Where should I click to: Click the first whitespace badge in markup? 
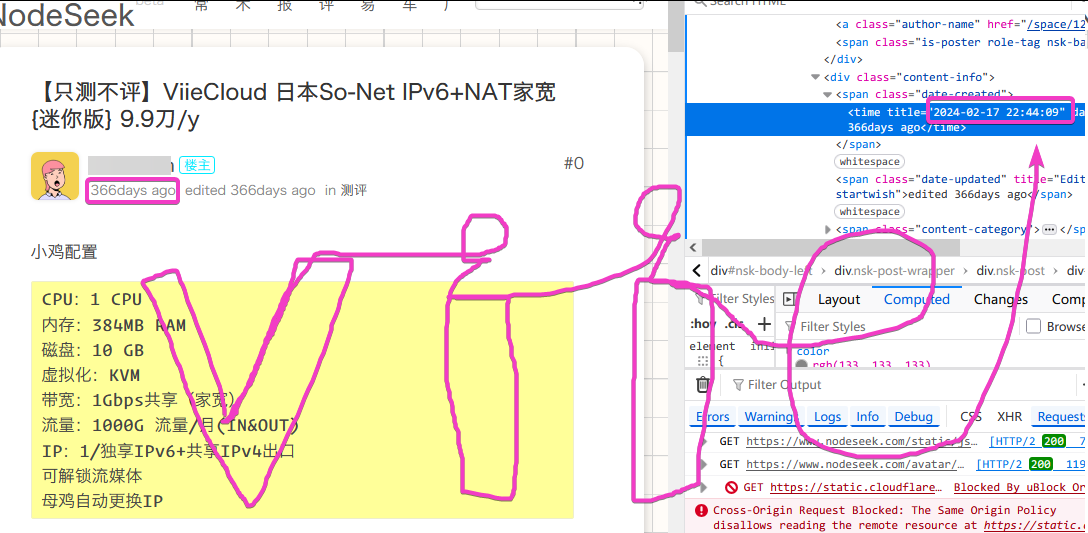click(870, 161)
